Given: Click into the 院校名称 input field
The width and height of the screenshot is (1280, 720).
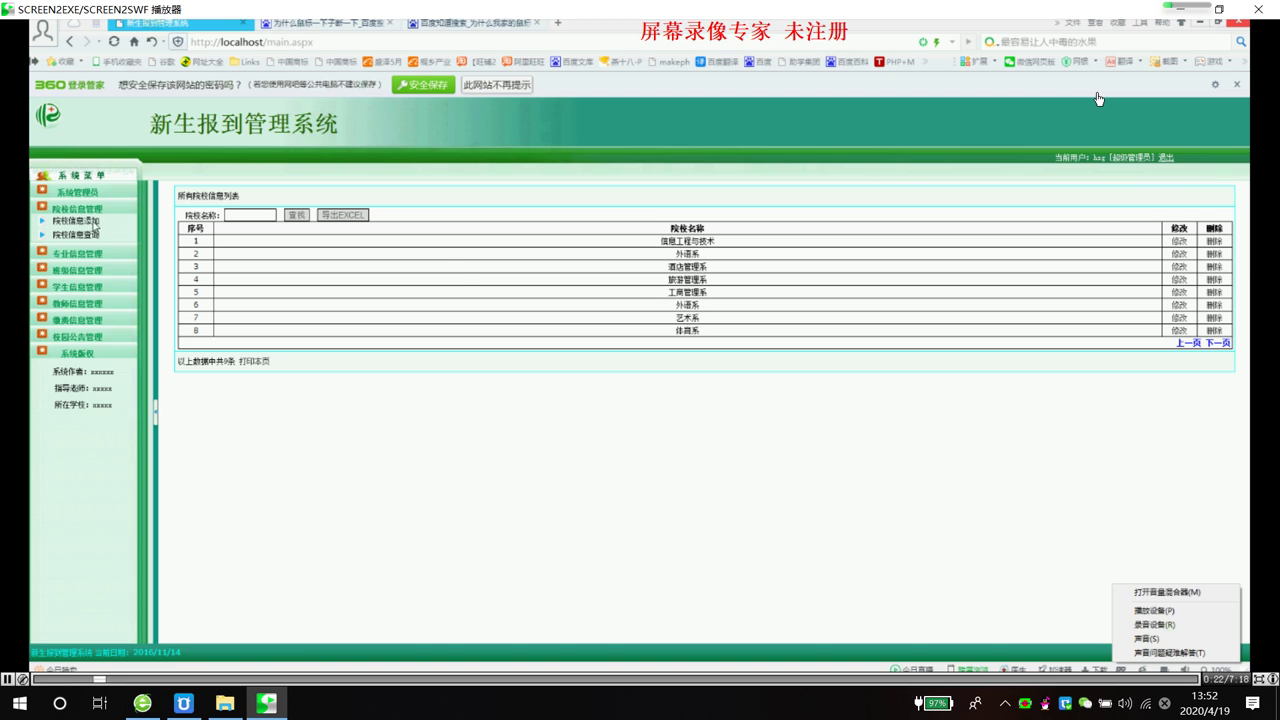Looking at the screenshot, I should (x=250, y=215).
